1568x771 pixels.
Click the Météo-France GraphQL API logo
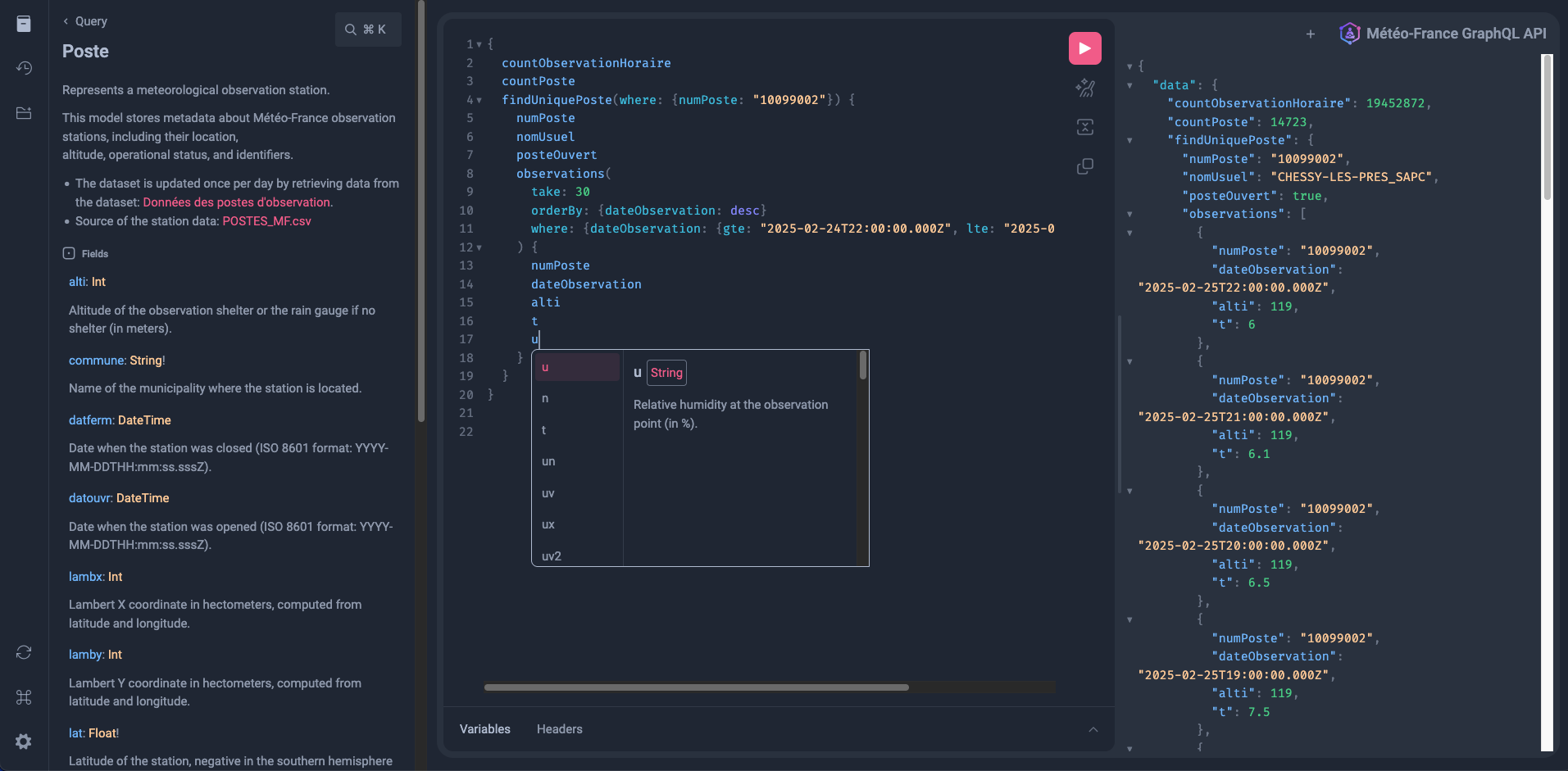1349,34
